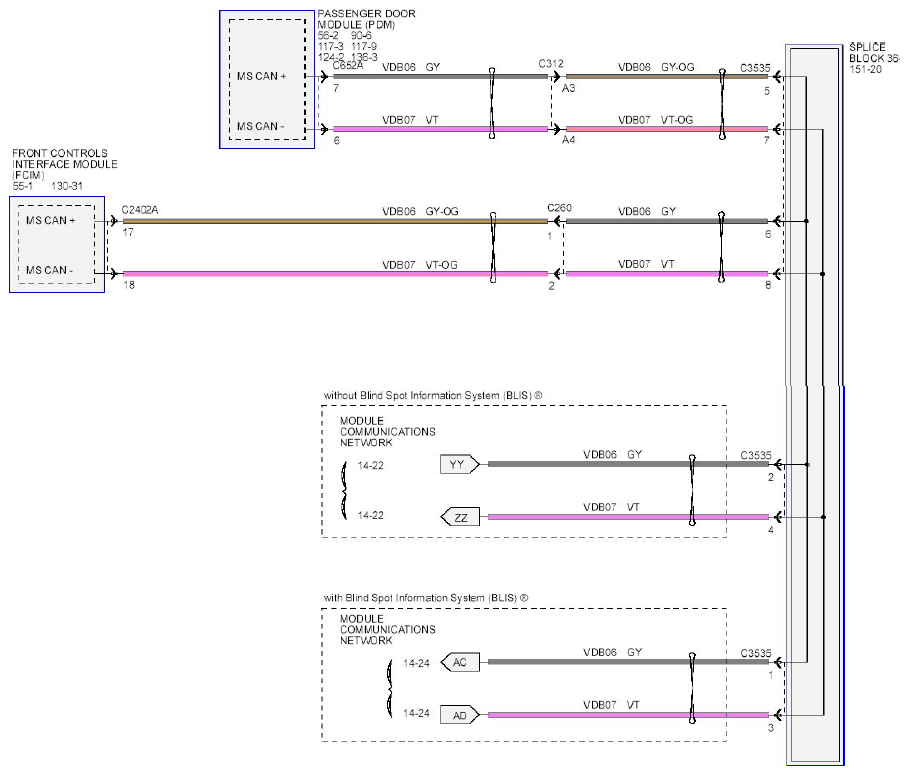Click MS CAN + inside the FCIM box

click(x=50, y=221)
